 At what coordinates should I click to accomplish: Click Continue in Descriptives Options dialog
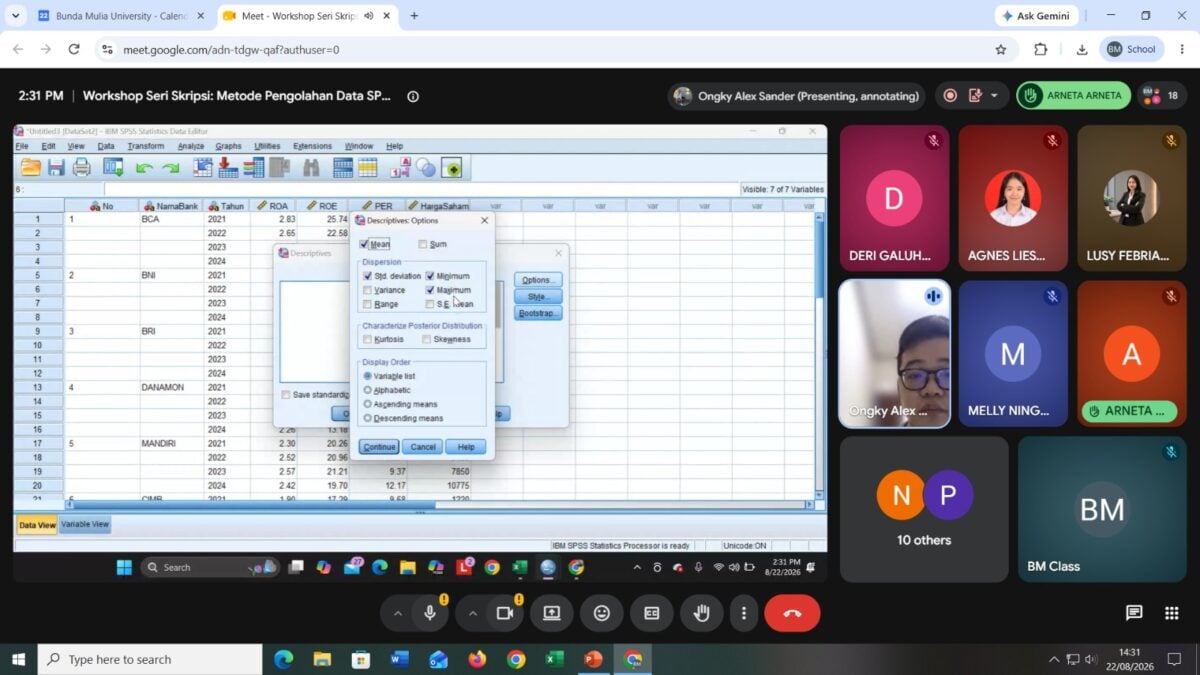379,447
